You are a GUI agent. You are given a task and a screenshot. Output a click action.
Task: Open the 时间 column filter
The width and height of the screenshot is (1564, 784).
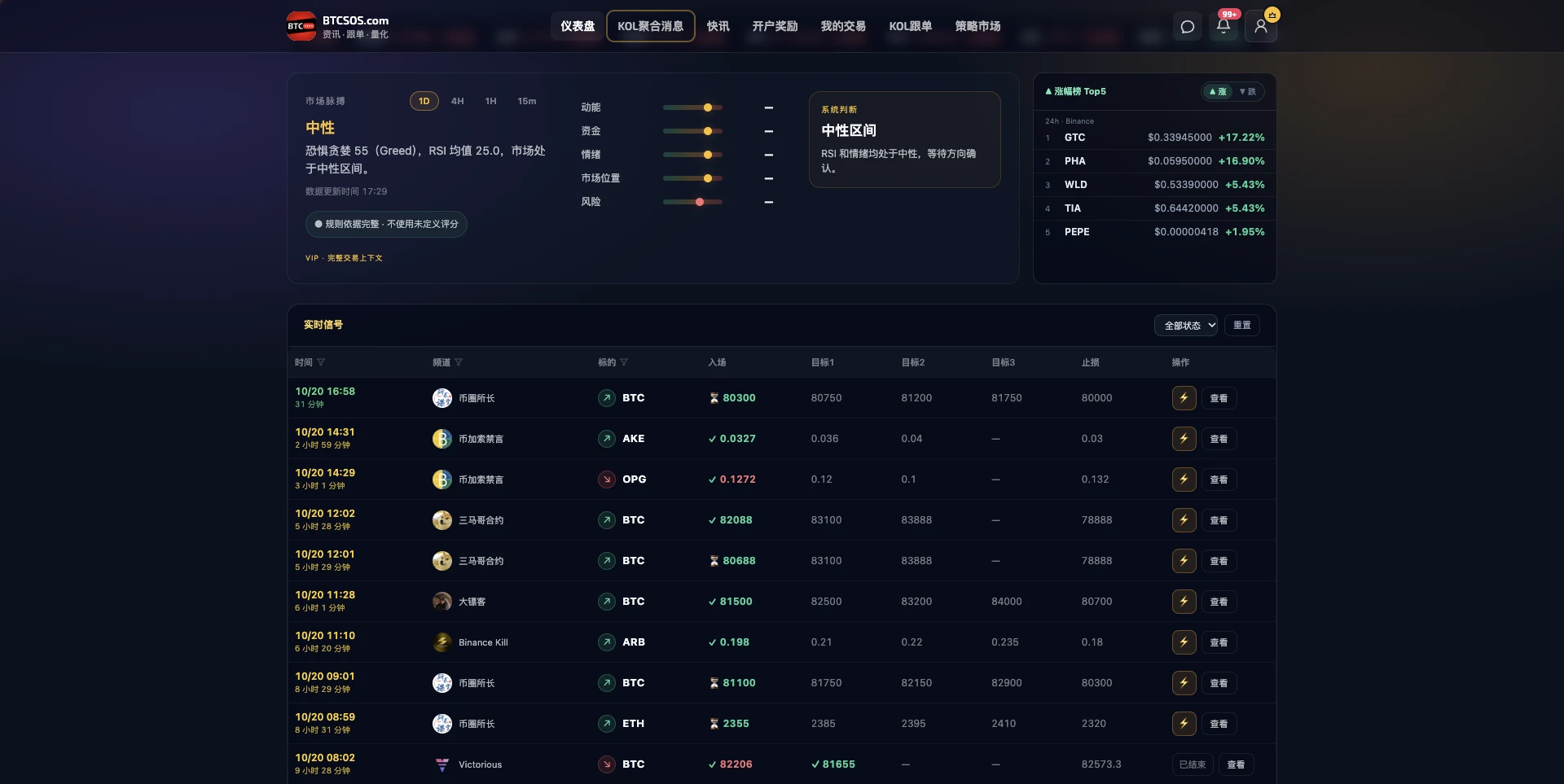tap(321, 362)
